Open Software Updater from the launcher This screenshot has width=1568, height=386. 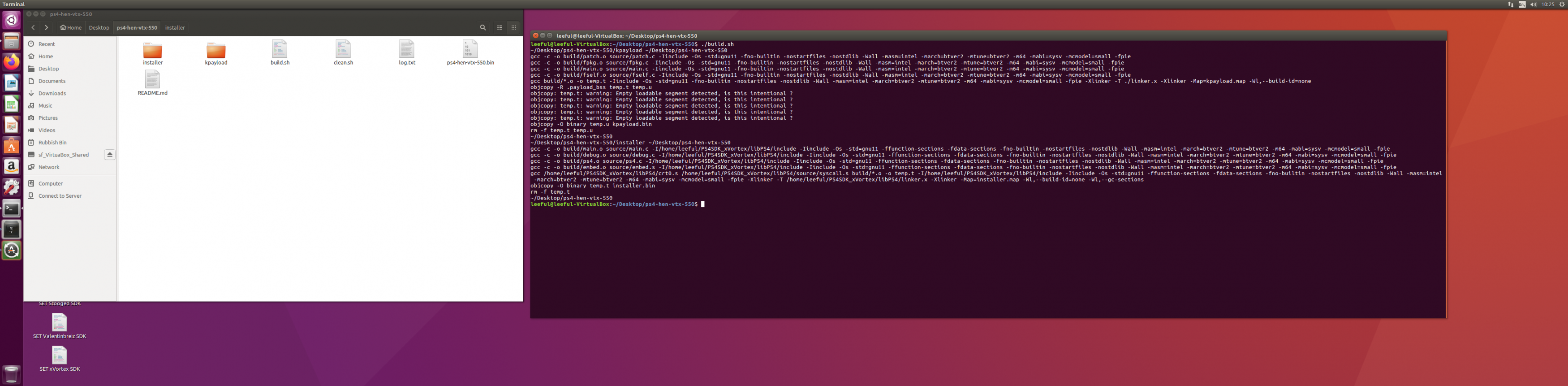[x=12, y=250]
